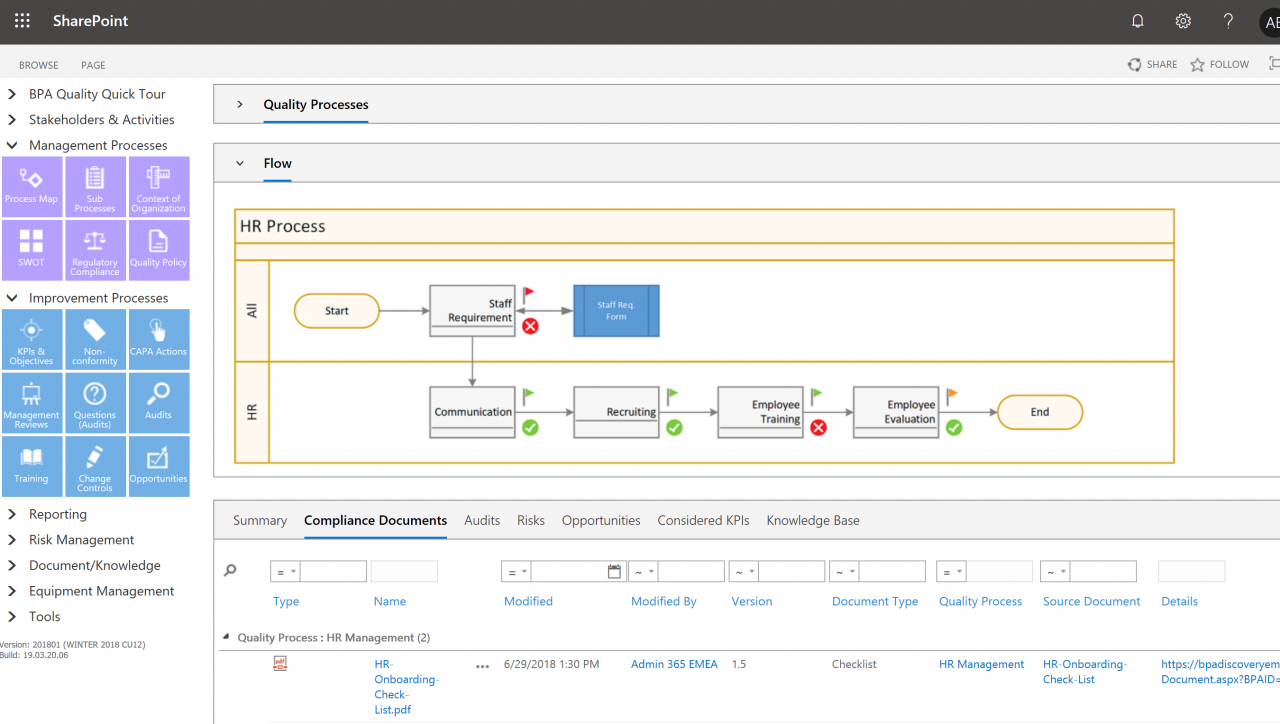Click the PDF file type icon in the documents list

[x=280, y=663]
